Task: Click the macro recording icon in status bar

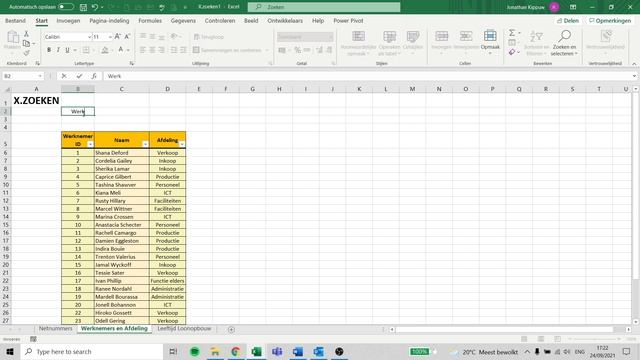Action: (33, 339)
